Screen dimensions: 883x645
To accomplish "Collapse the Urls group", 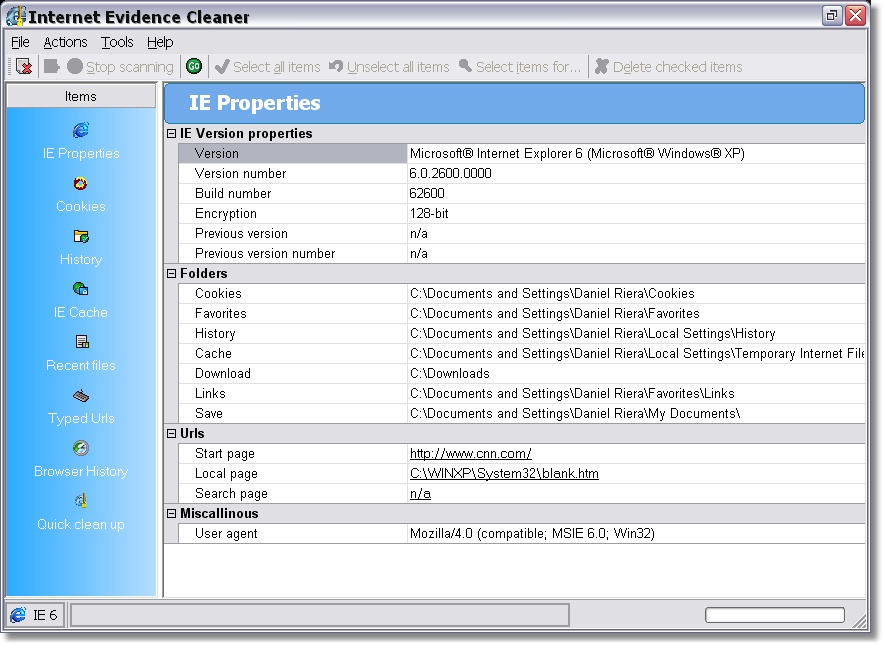I will pyautogui.click(x=172, y=434).
